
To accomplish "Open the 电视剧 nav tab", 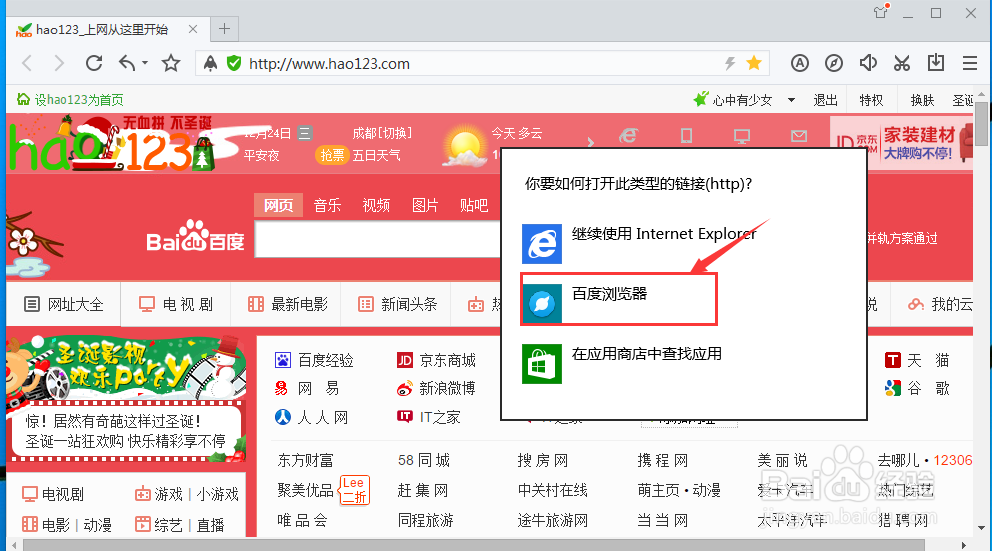I will [176, 304].
